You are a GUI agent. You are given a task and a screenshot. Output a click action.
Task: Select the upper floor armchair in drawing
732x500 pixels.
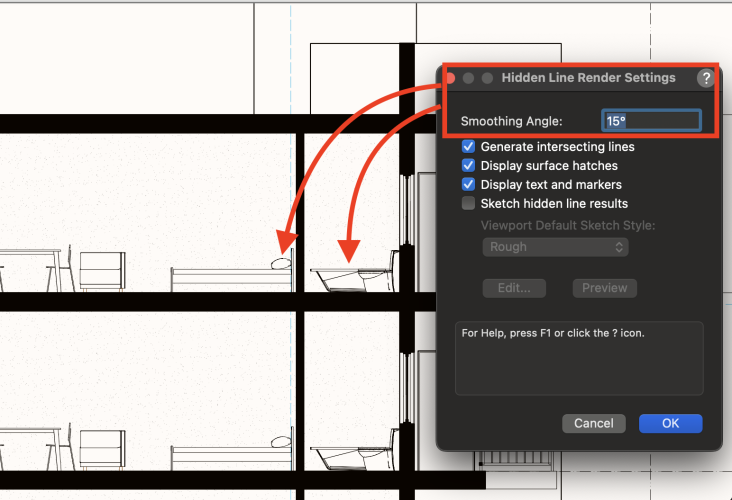point(101,272)
